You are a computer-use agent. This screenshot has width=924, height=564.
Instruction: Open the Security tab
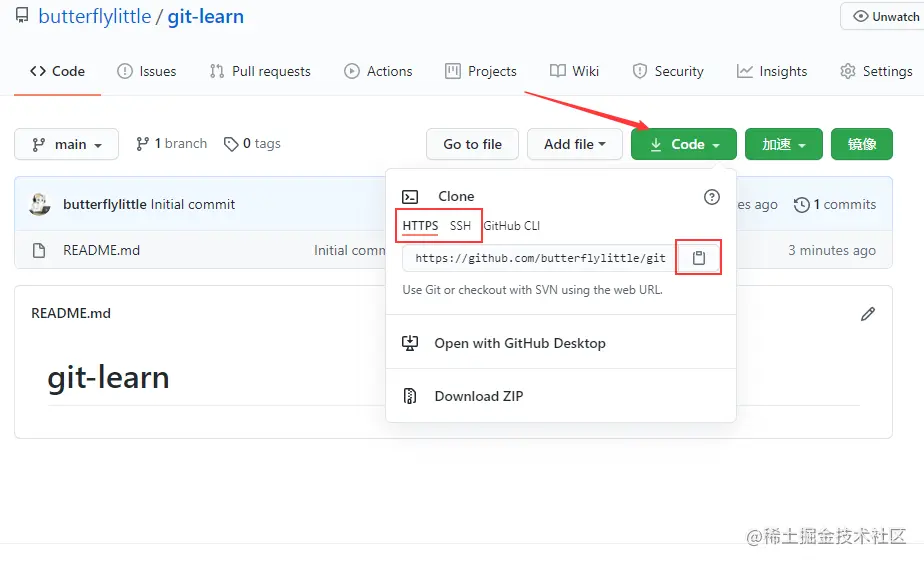(668, 71)
